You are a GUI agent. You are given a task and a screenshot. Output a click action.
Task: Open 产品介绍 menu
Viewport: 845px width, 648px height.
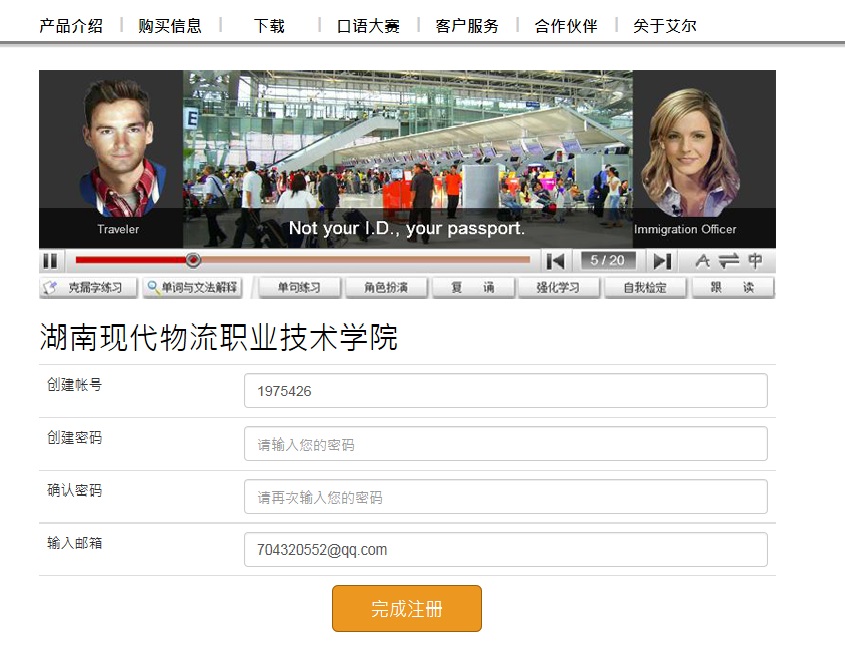71,26
